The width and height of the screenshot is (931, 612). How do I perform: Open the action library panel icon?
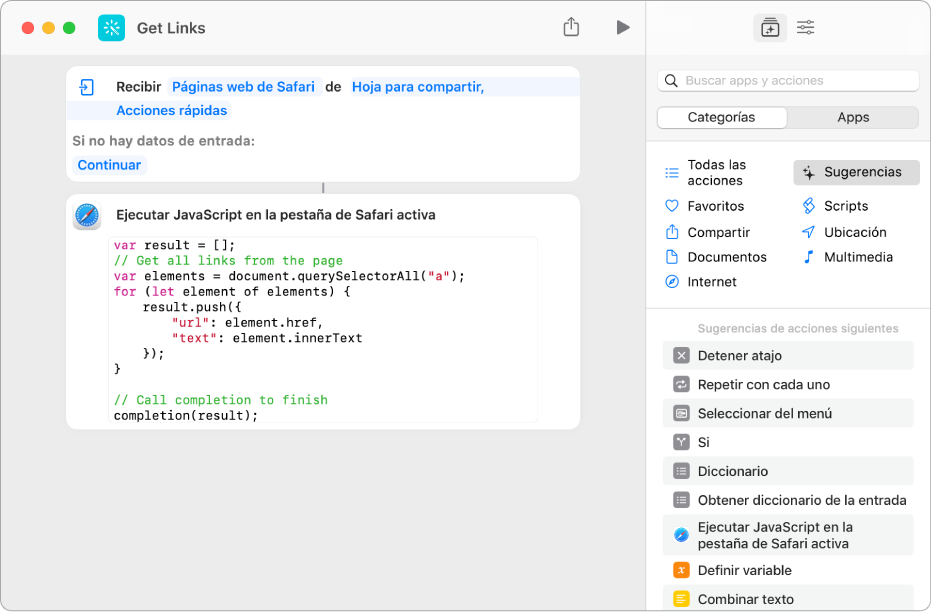point(770,27)
